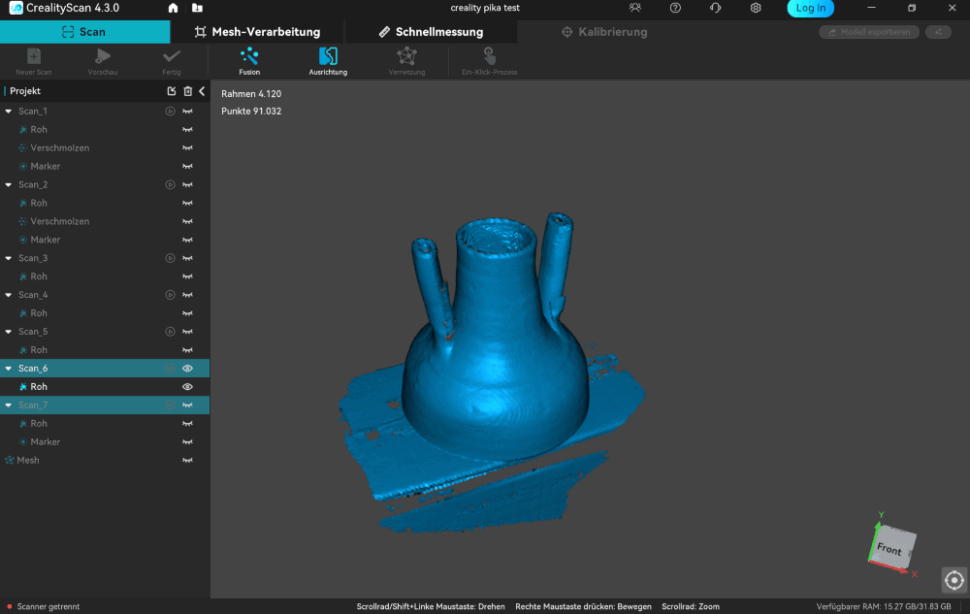This screenshot has height=614, width=970.
Task: Open the Mesh-Verarbeitung tab
Action: (x=257, y=32)
